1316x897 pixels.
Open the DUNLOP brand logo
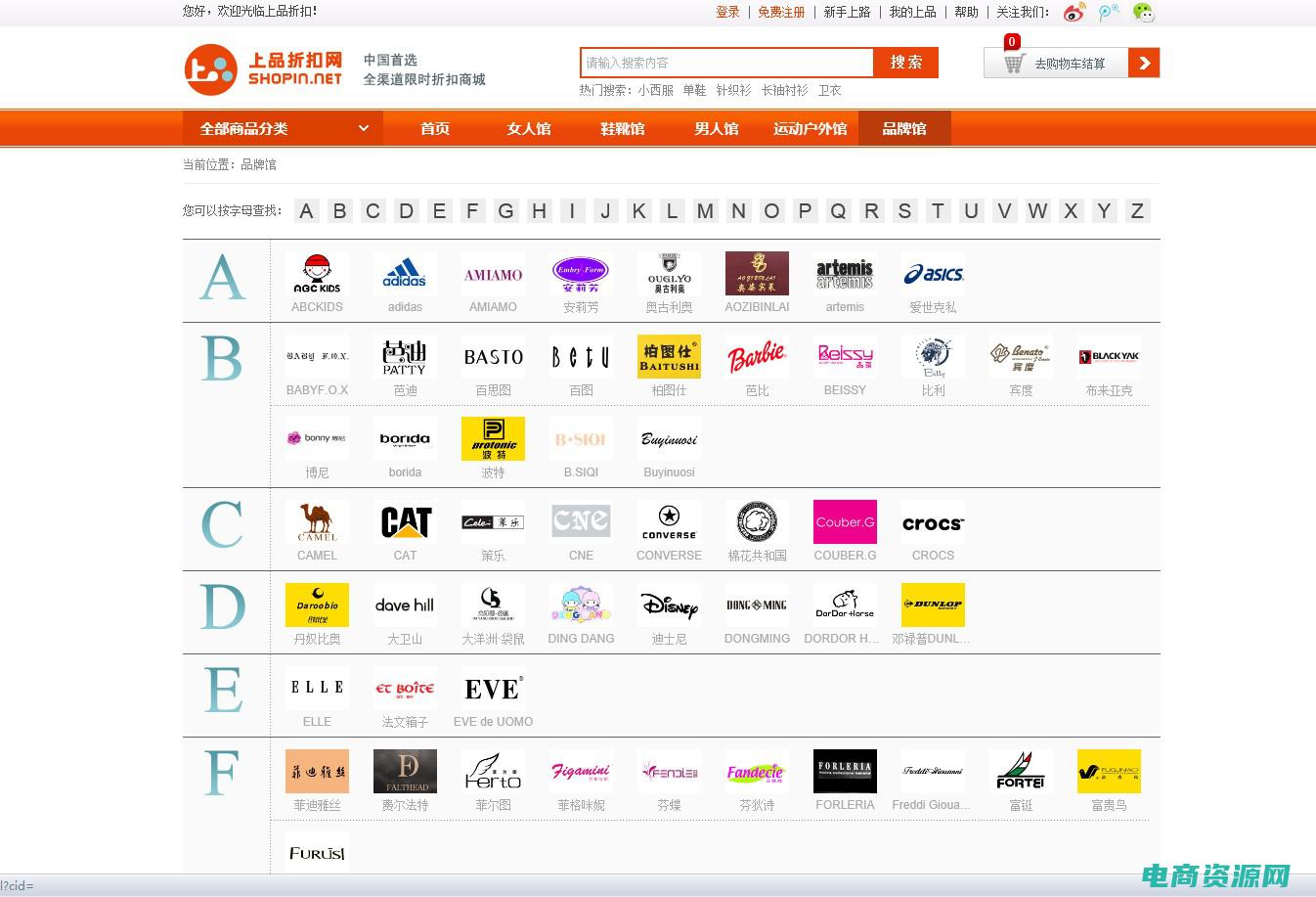pos(933,605)
